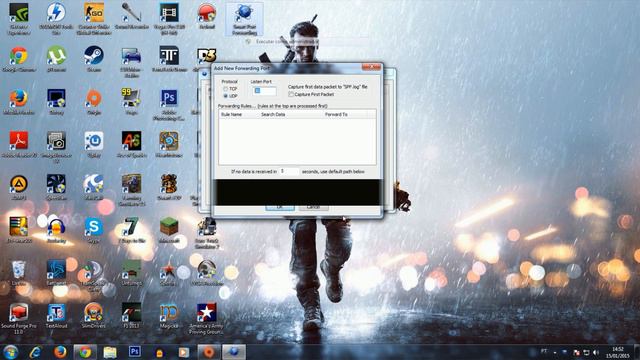Open the SlimDrivers desktop shortcut
This screenshot has height=360, width=640.
(94, 316)
